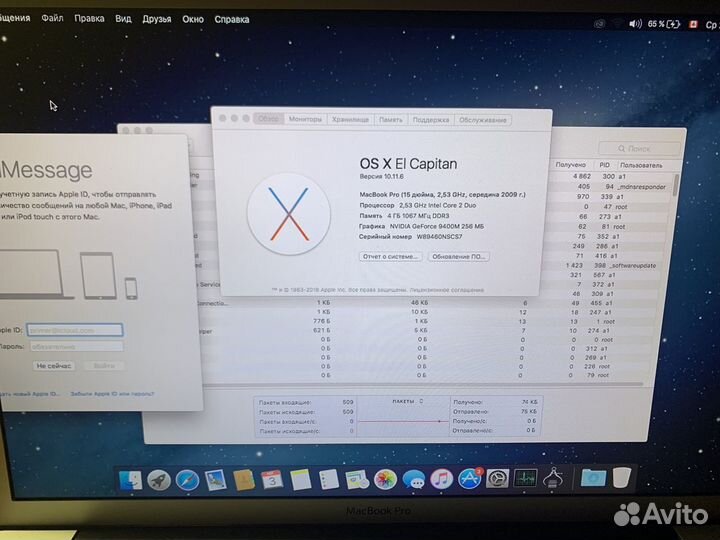Image resolution: width=720 pixels, height=540 pixels.
Task: Click Версия 10.11.6 version text
Action: point(382,176)
